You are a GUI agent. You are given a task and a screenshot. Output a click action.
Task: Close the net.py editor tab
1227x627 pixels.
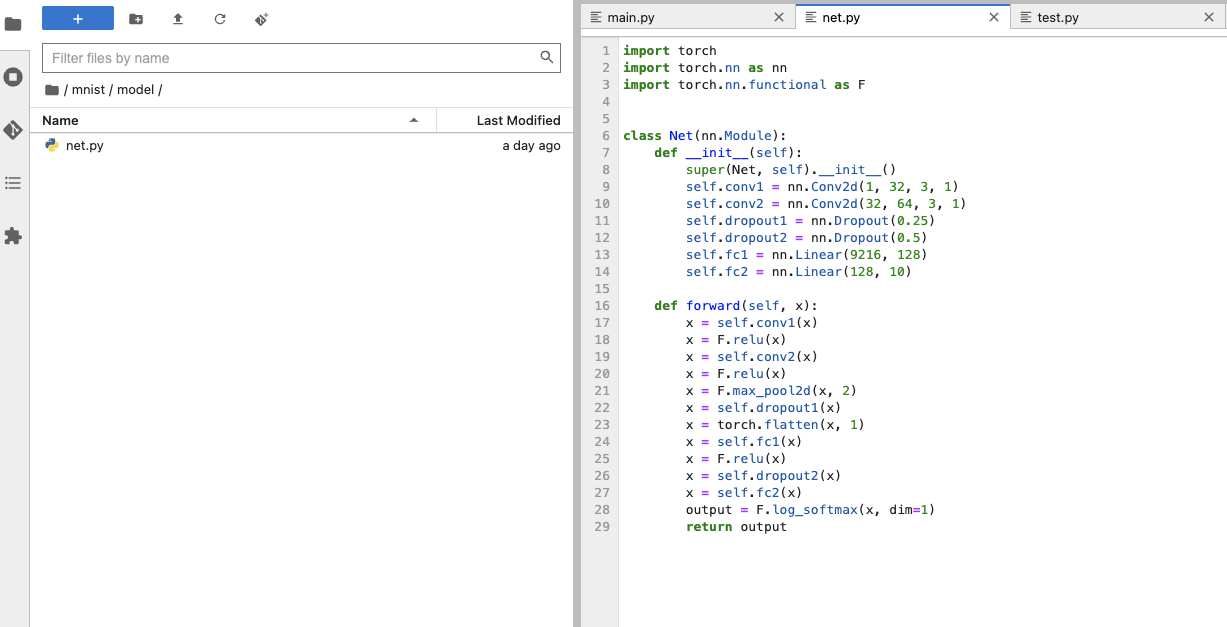993,17
